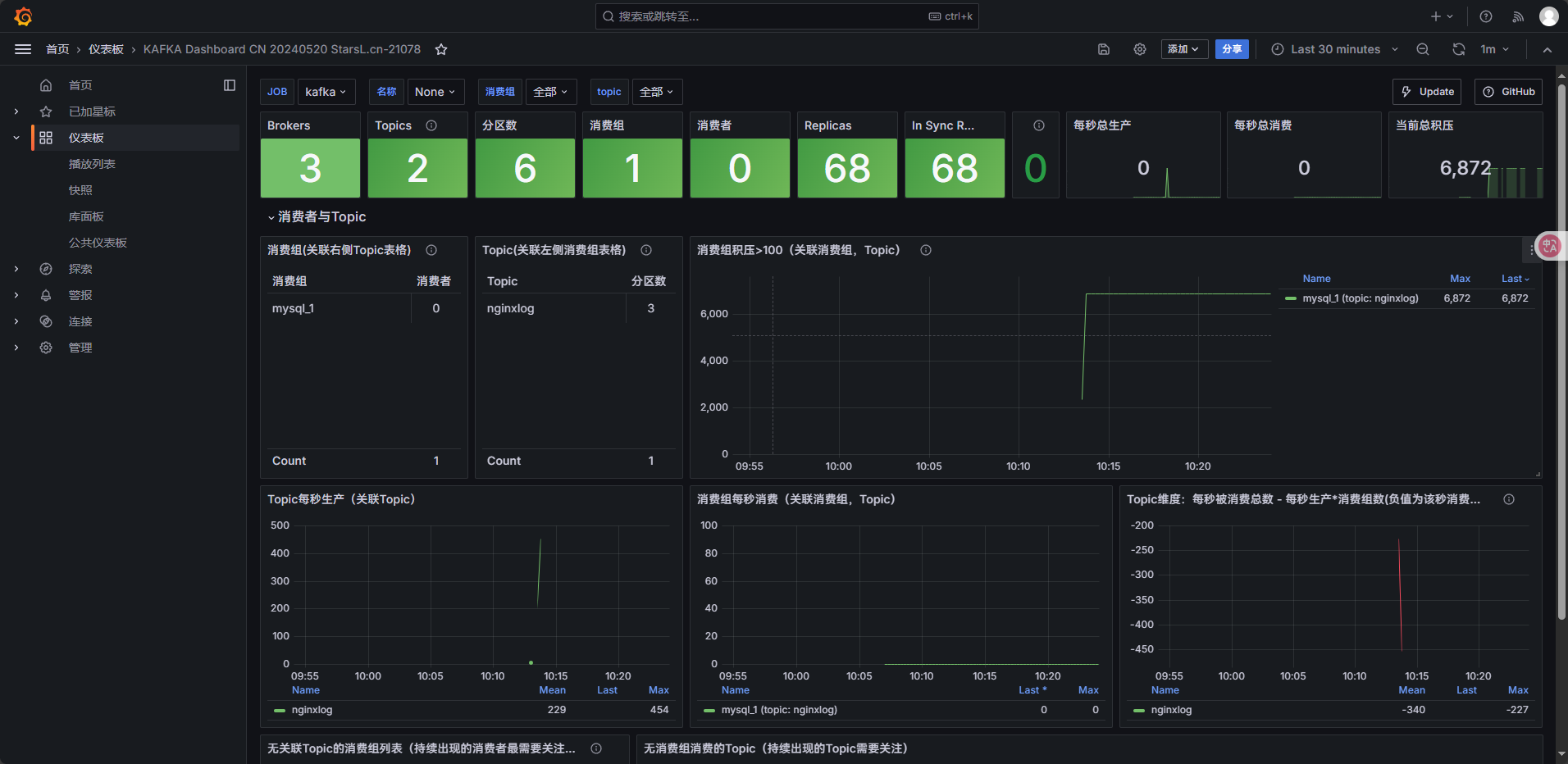Click the 探索 compass icon

pyautogui.click(x=46, y=269)
